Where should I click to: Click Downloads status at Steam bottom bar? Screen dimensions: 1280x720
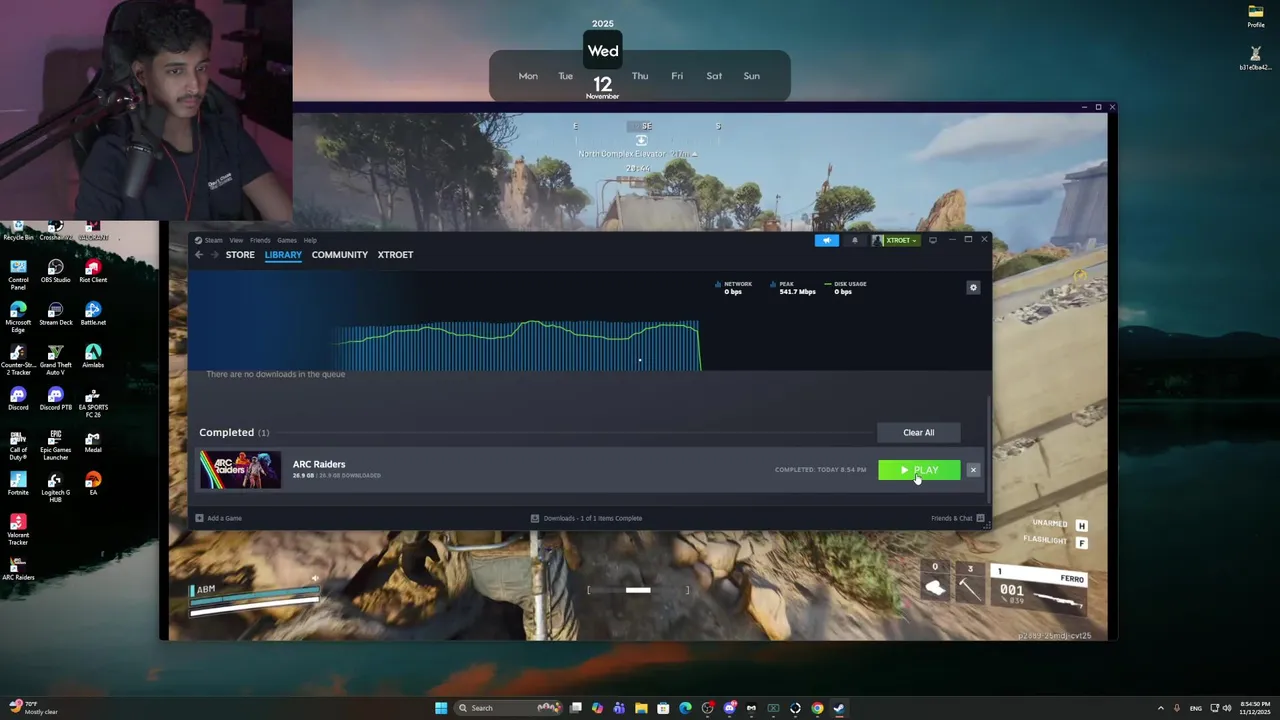[586, 518]
